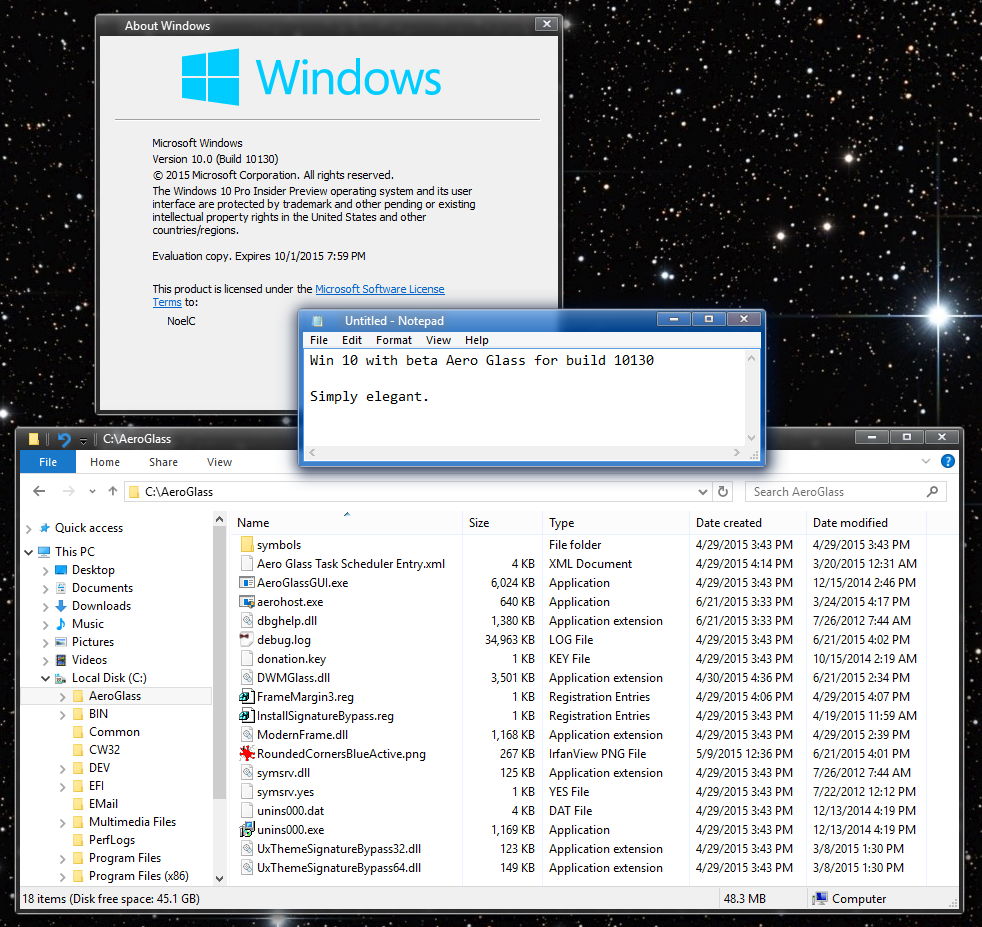Click the aerohost.exe file icon
982x927 pixels.
(247, 602)
